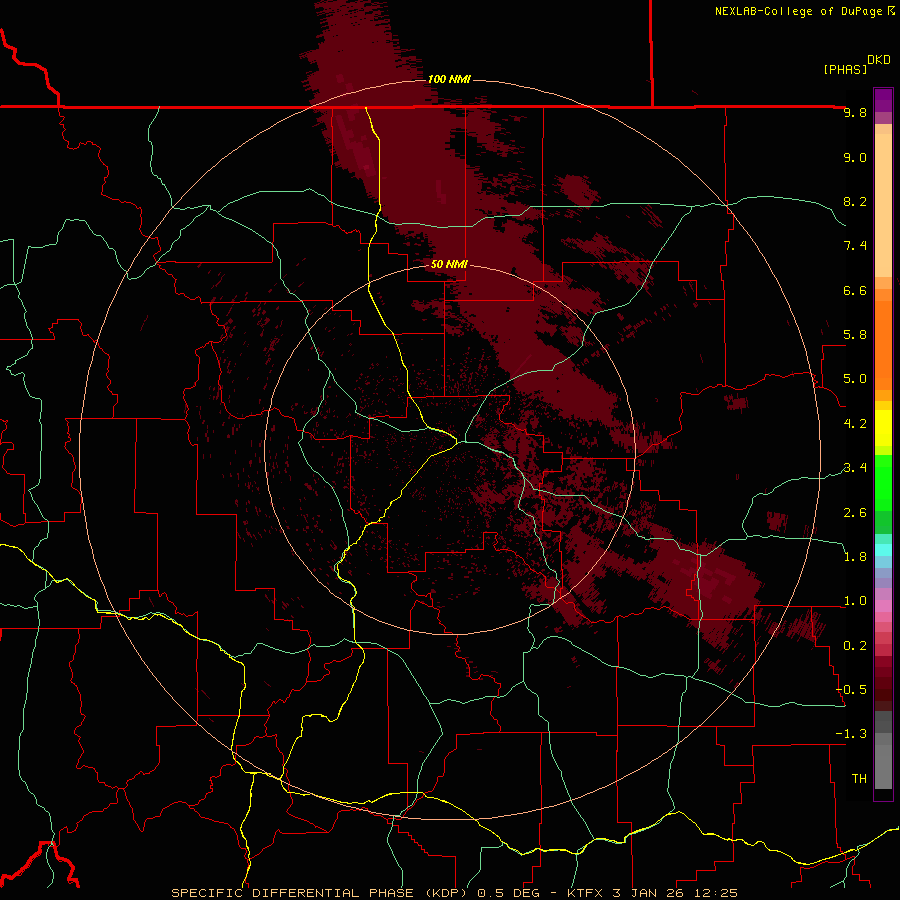Click the 7.4 value on color scale

(x=855, y=246)
